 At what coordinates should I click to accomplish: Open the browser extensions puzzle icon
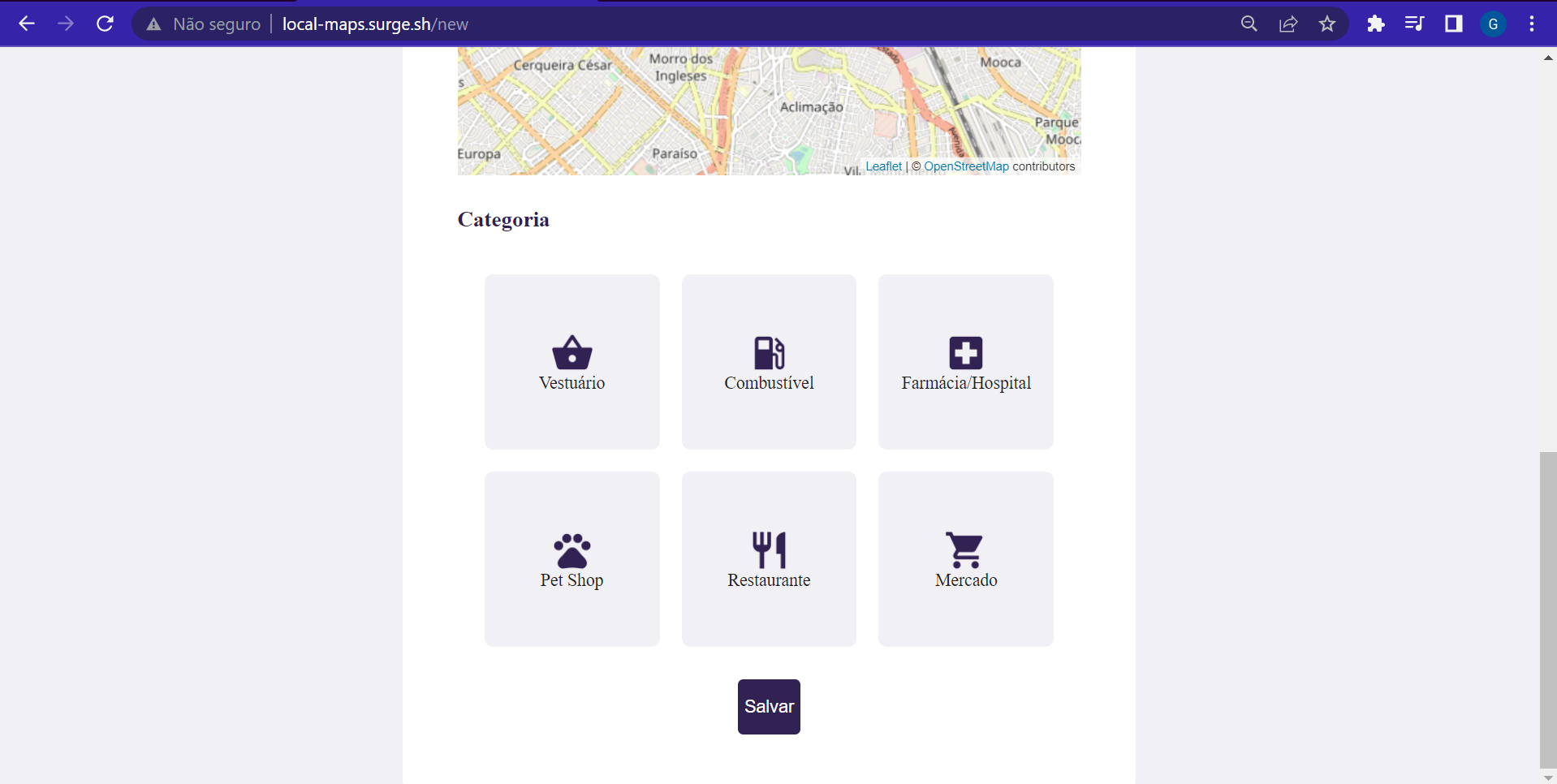coord(1375,24)
